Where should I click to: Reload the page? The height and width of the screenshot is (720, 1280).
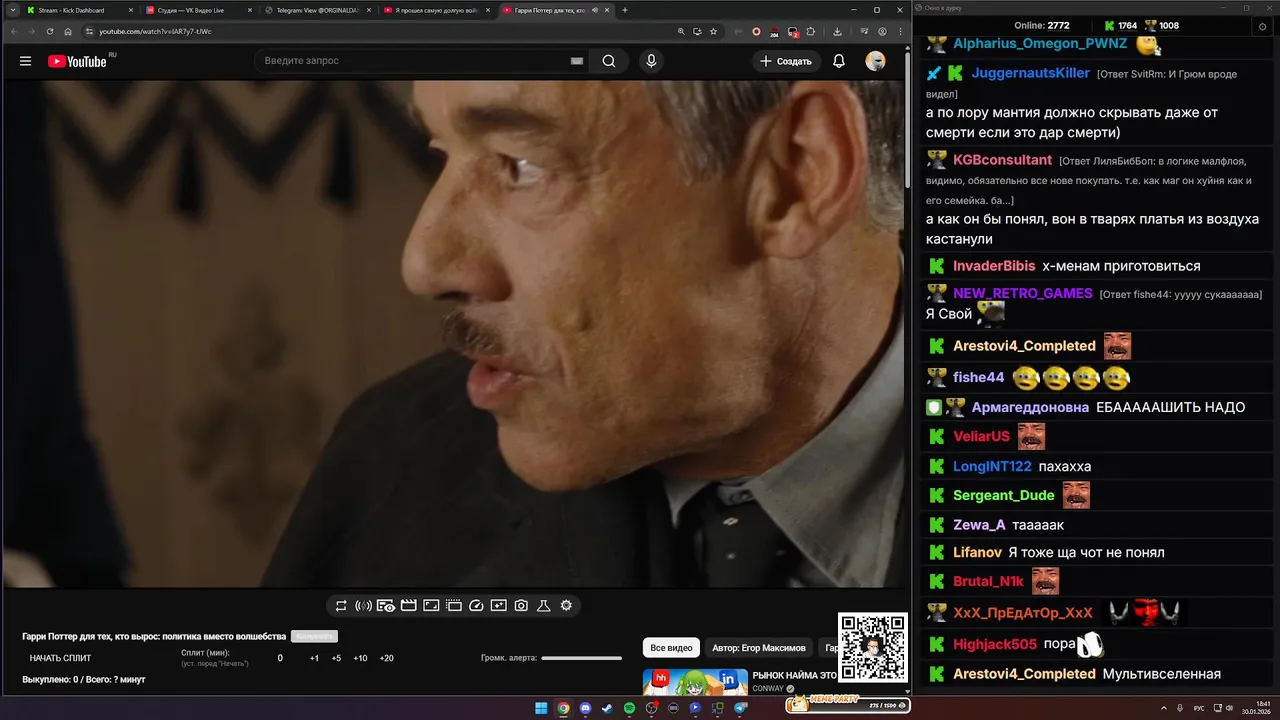pyautogui.click(x=50, y=31)
